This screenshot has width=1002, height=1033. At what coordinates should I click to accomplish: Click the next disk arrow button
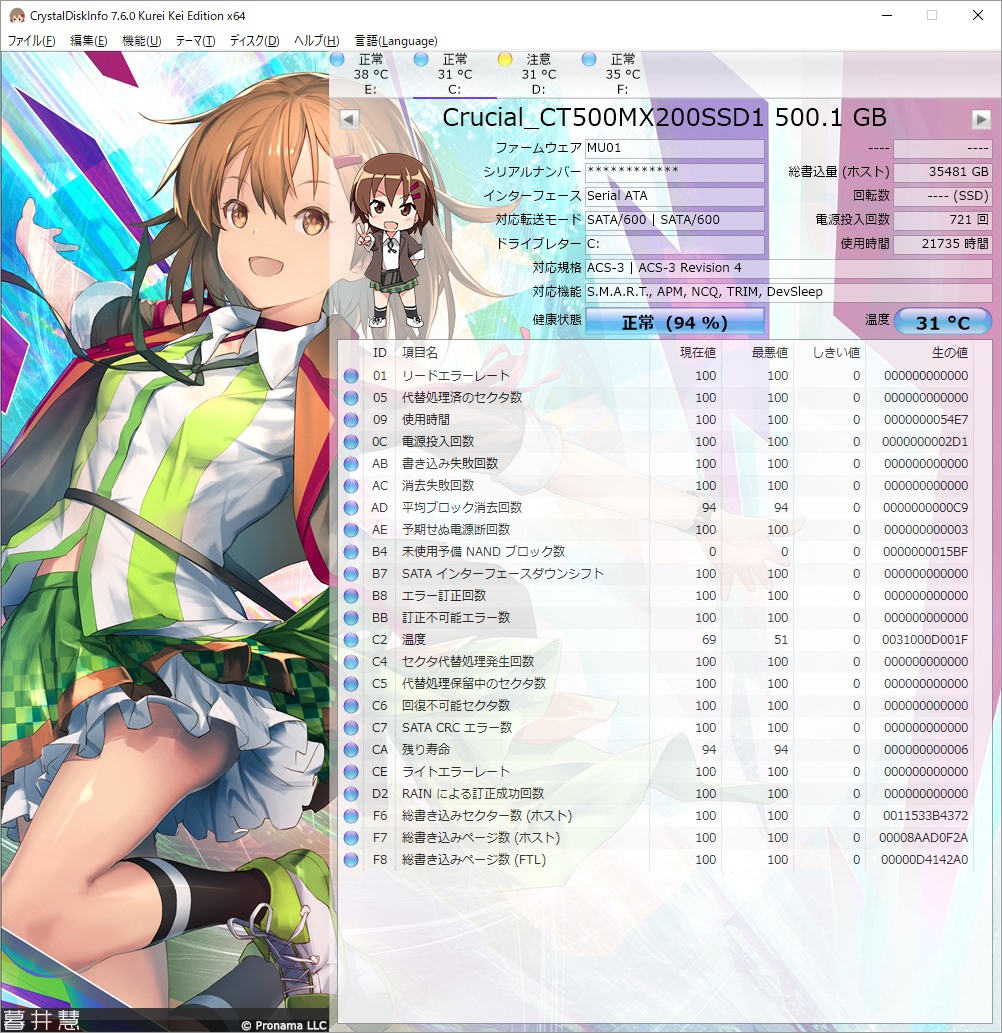point(980,119)
